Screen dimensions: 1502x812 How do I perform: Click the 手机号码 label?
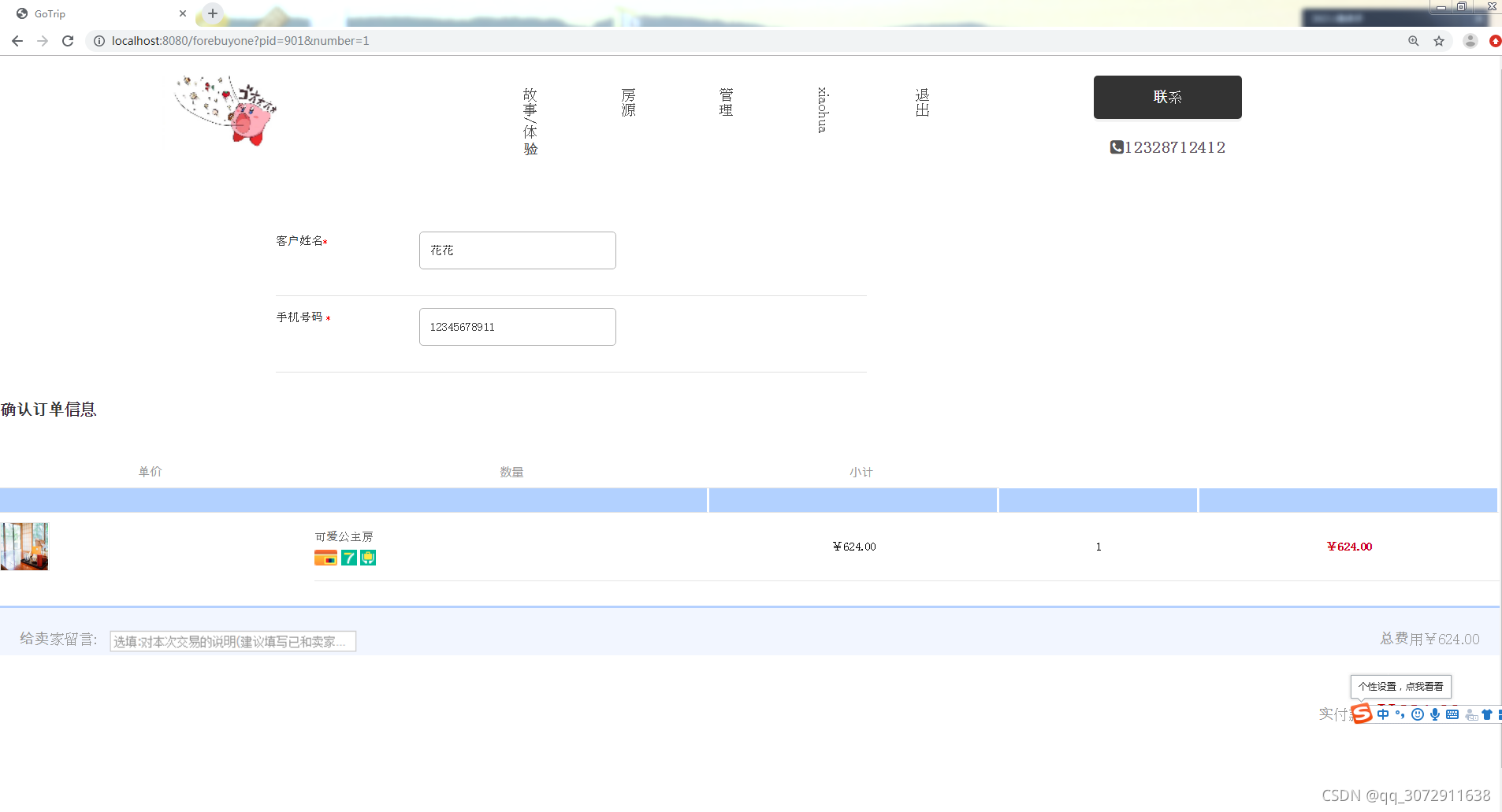coord(299,317)
